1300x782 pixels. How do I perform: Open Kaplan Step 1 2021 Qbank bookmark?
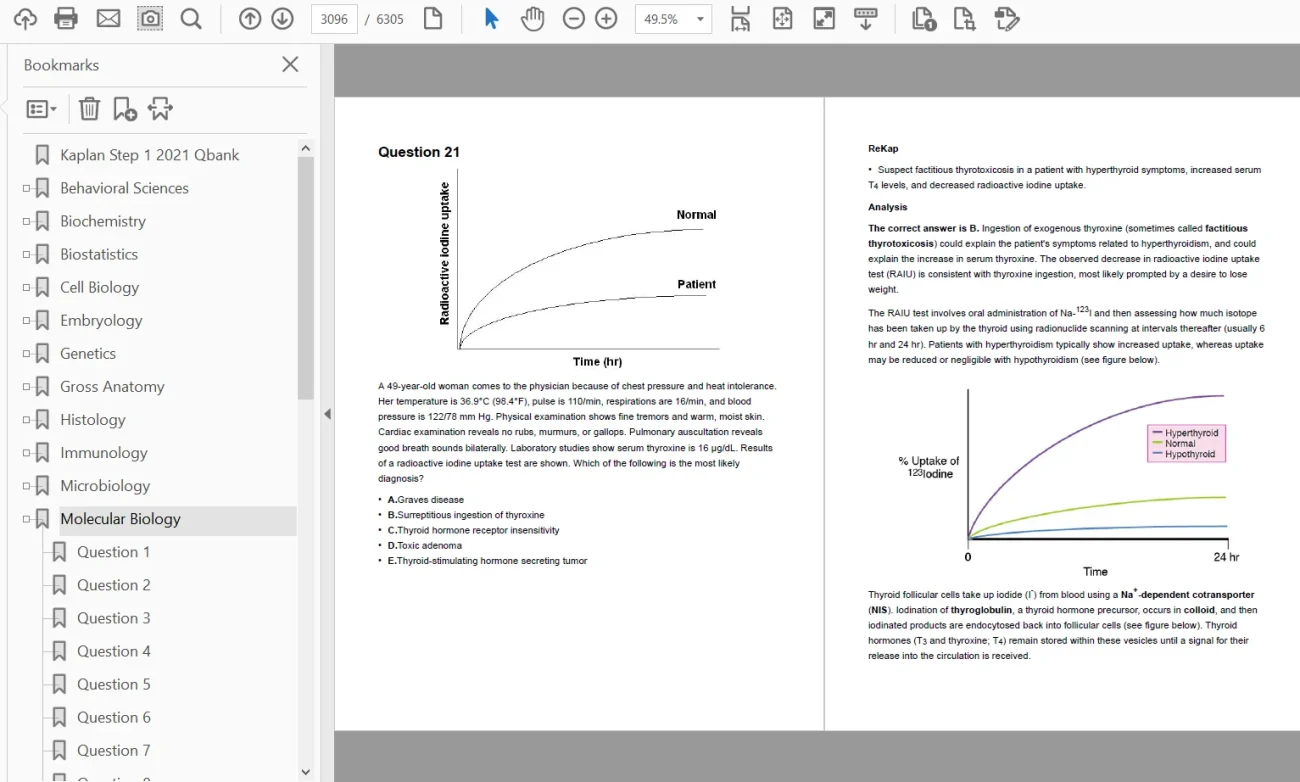coord(149,155)
